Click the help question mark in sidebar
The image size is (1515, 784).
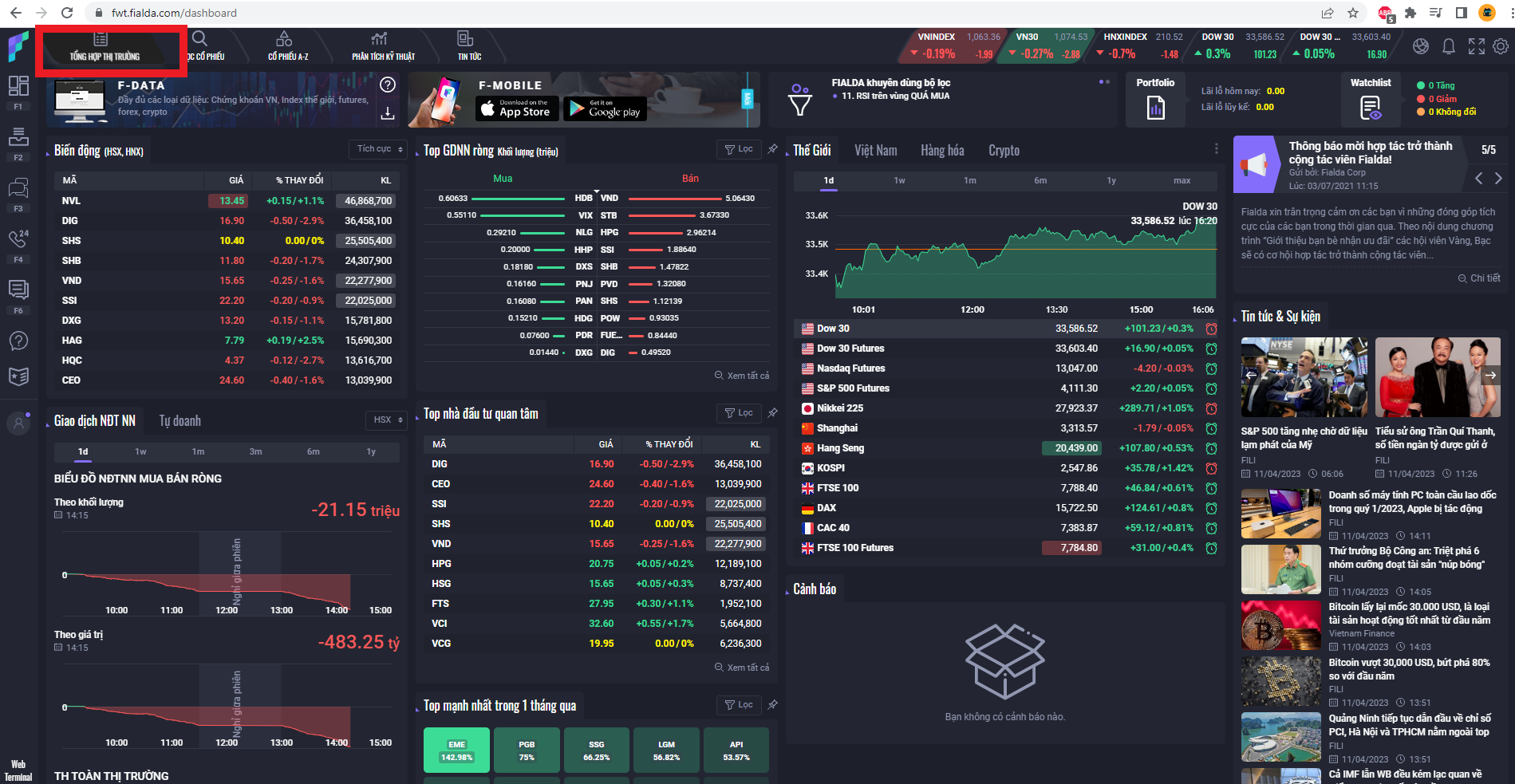(18, 341)
